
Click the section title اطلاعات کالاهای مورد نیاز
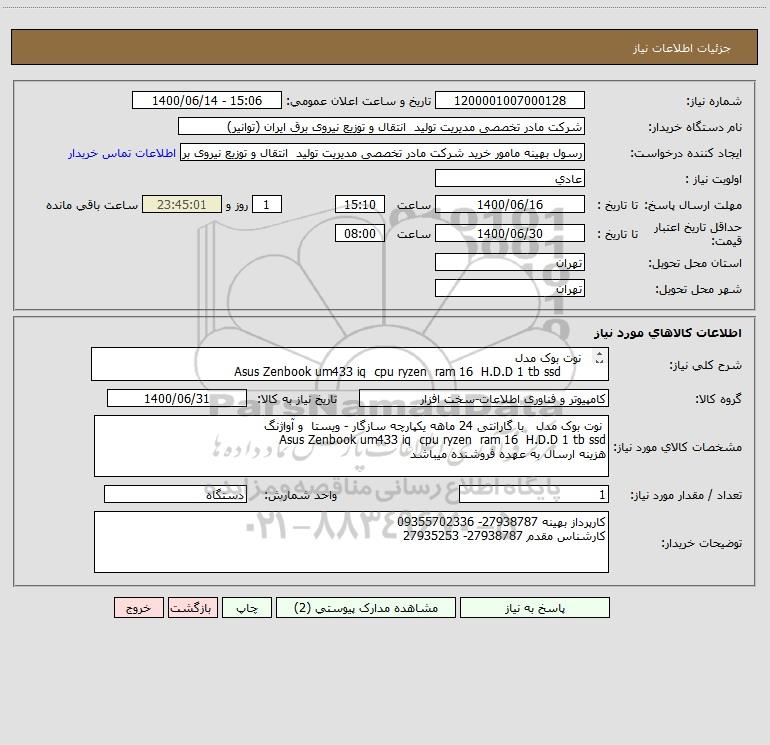(x=668, y=333)
